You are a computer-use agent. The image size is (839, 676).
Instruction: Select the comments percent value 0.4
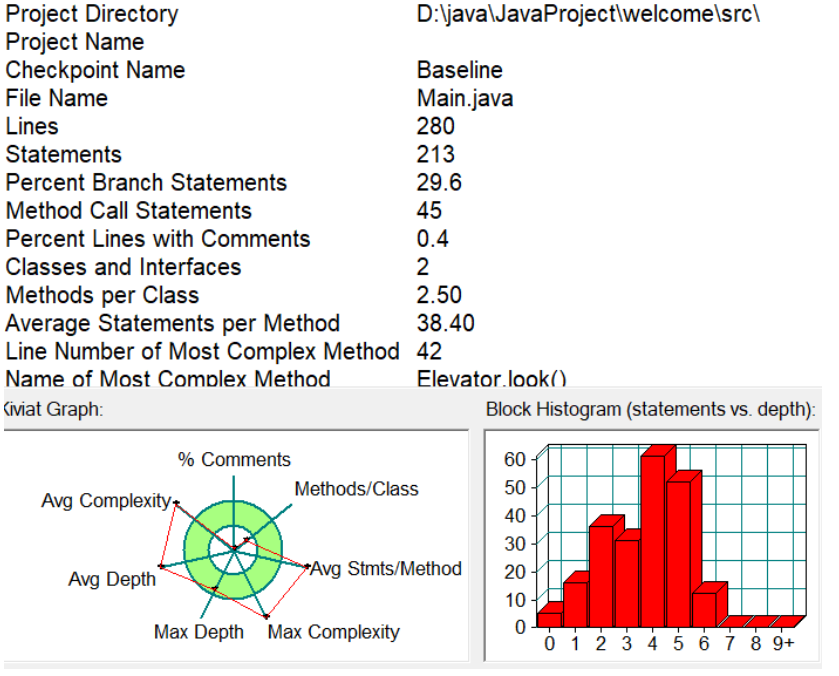pyautogui.click(x=432, y=239)
